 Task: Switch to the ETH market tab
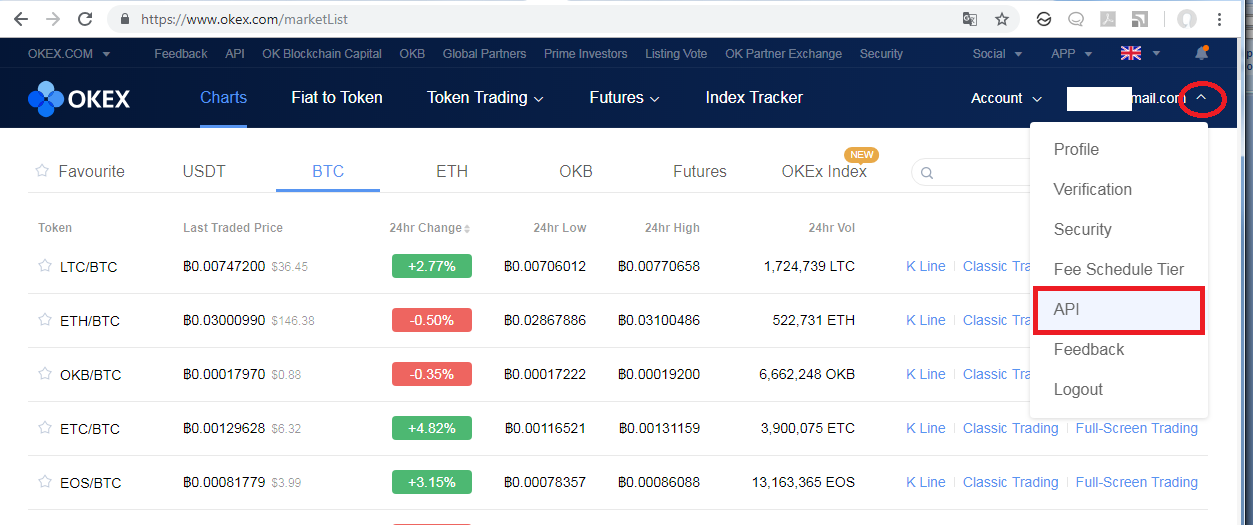click(x=452, y=171)
